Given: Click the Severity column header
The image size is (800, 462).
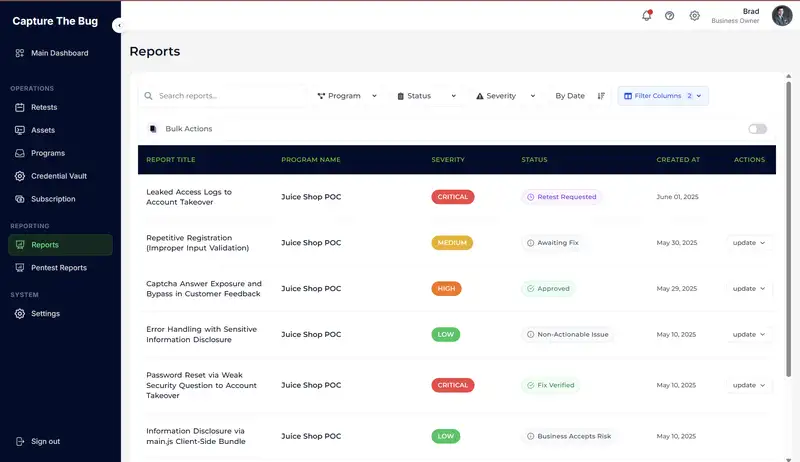Looking at the screenshot, I should (x=448, y=160).
